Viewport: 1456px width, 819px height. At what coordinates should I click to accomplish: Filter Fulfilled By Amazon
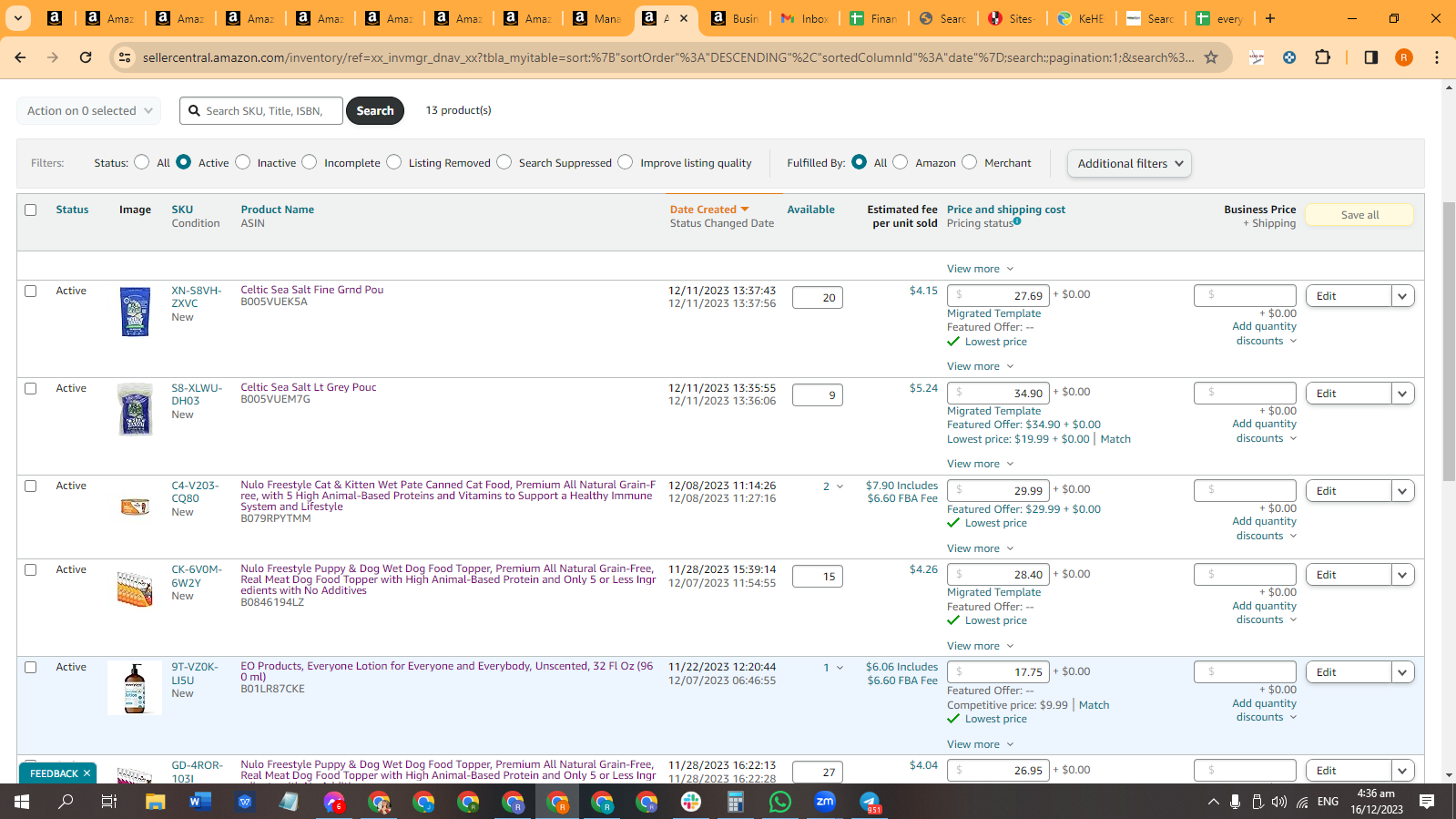click(901, 162)
